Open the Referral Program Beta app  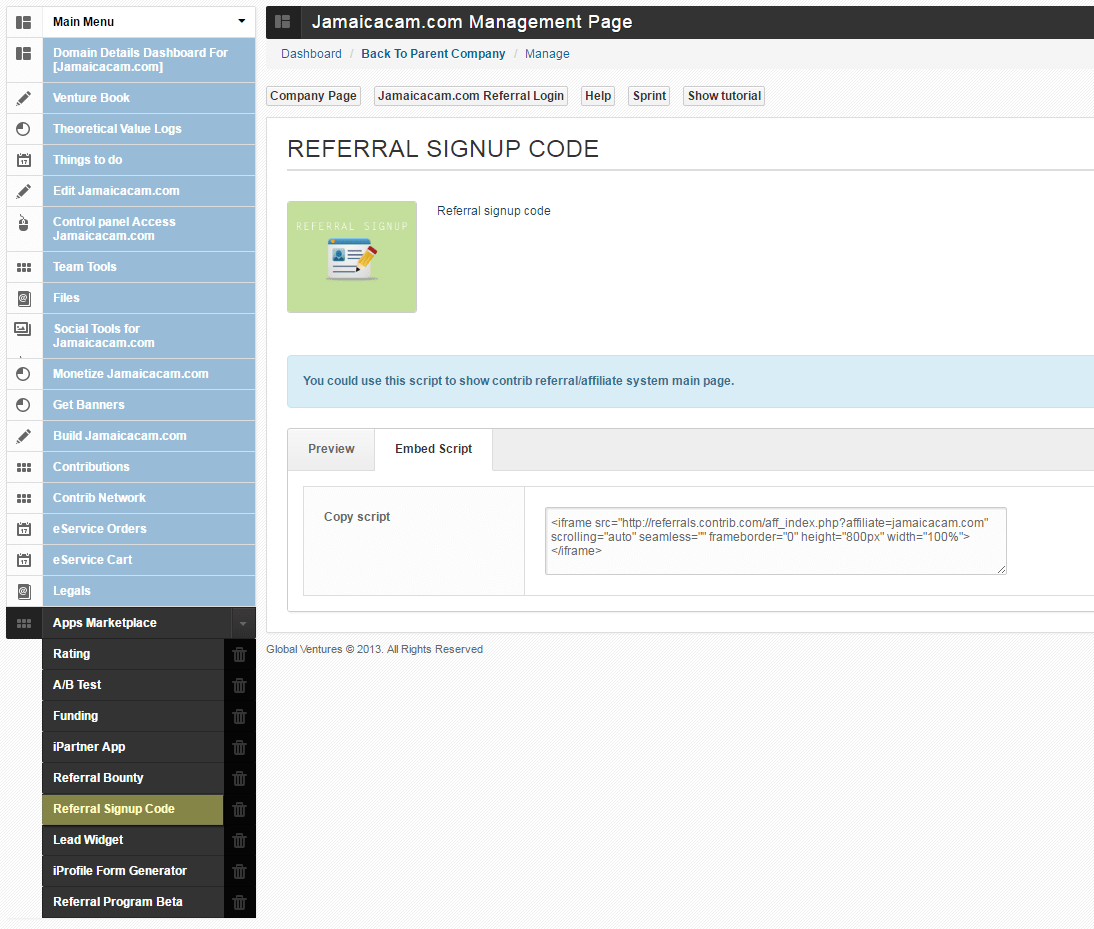133,902
